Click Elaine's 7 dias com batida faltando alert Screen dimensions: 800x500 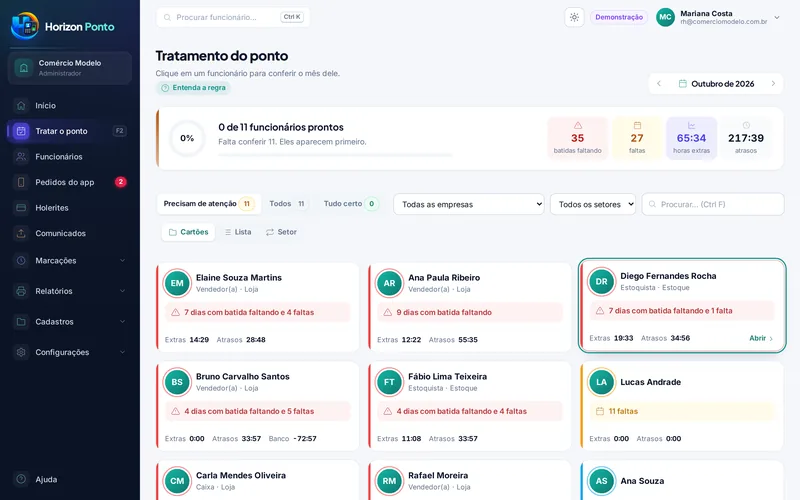pos(258,312)
